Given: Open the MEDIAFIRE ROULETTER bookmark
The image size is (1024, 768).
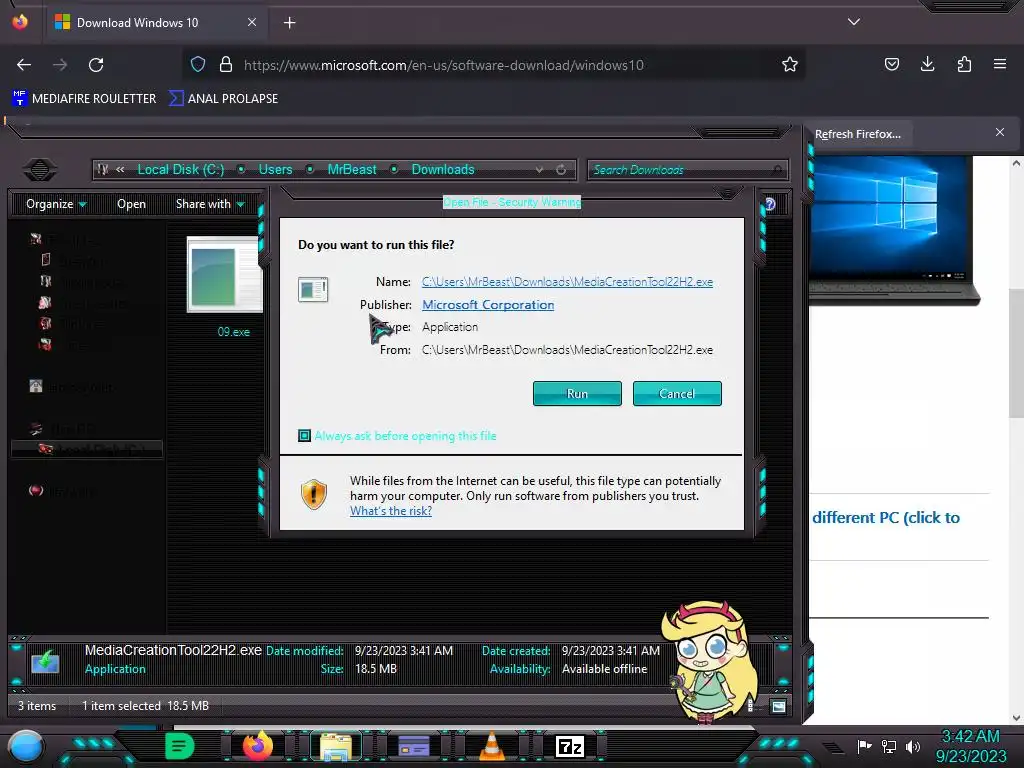Looking at the screenshot, I should [84, 99].
